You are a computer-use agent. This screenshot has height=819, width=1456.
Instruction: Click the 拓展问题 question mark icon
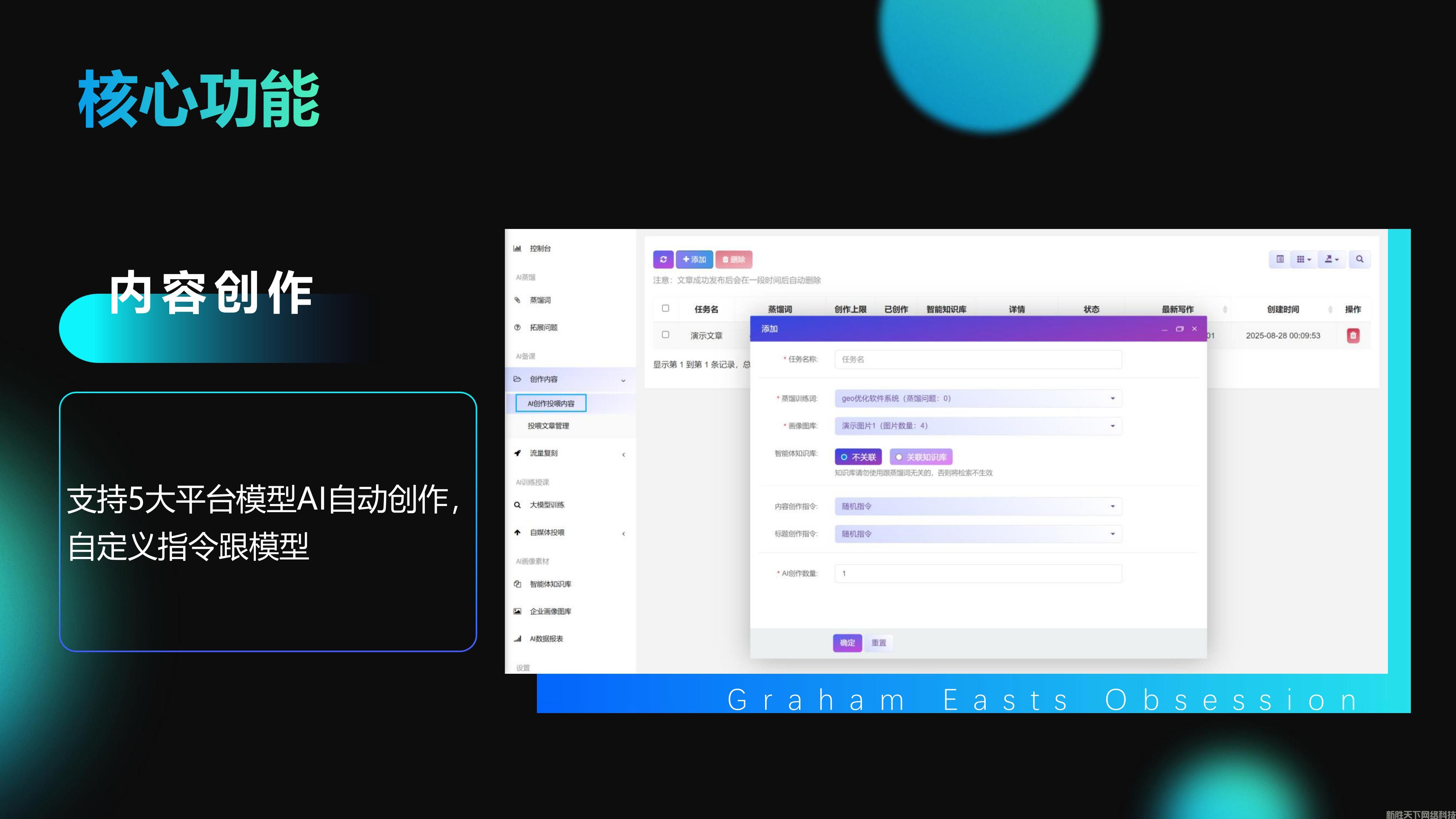pos(517,327)
